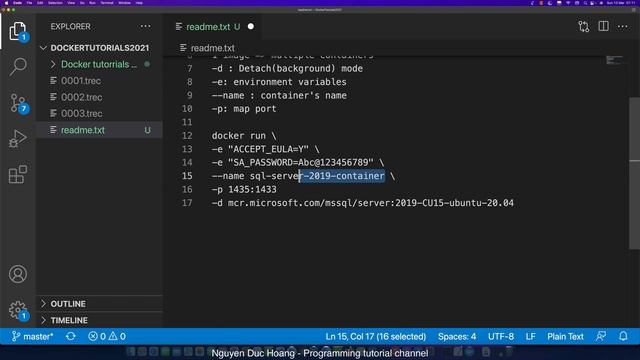Change end of line sequence LF
This screenshot has width=640, height=360.
[x=530, y=336]
